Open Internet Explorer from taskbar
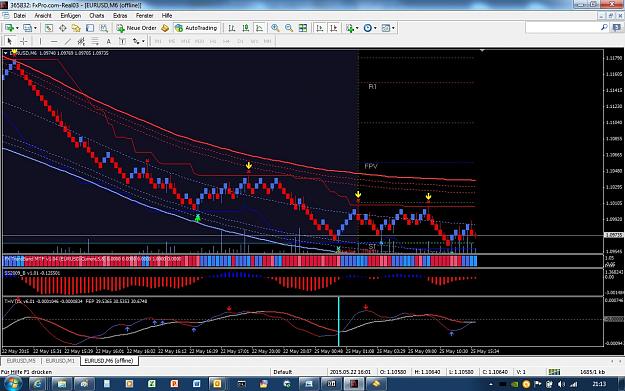Image resolution: width=625 pixels, height=391 pixels. click(37, 384)
